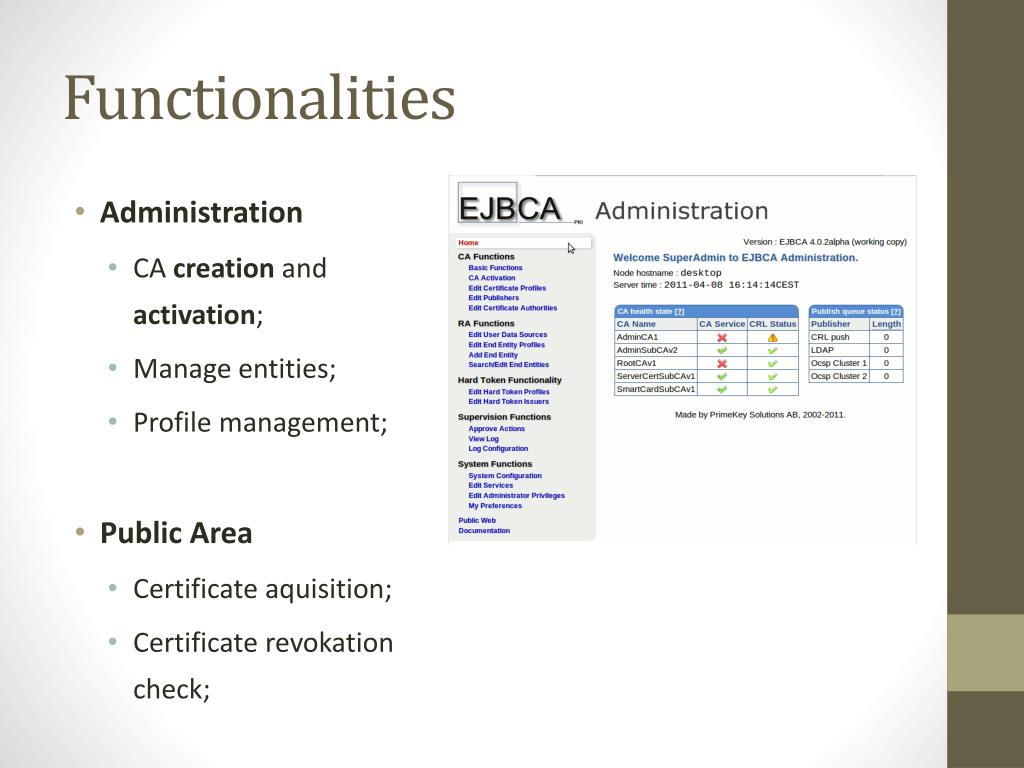
Task: Click the Length column header
Action: click(x=886, y=324)
